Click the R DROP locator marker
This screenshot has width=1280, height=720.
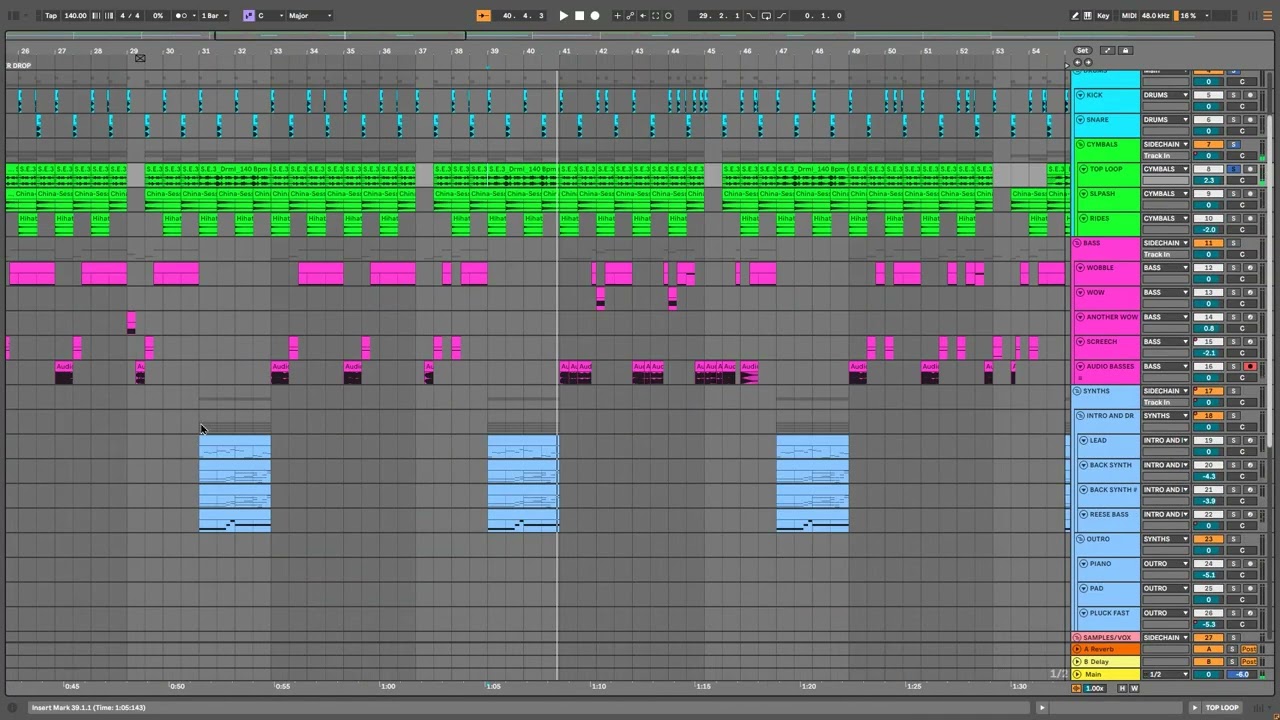pos(19,66)
